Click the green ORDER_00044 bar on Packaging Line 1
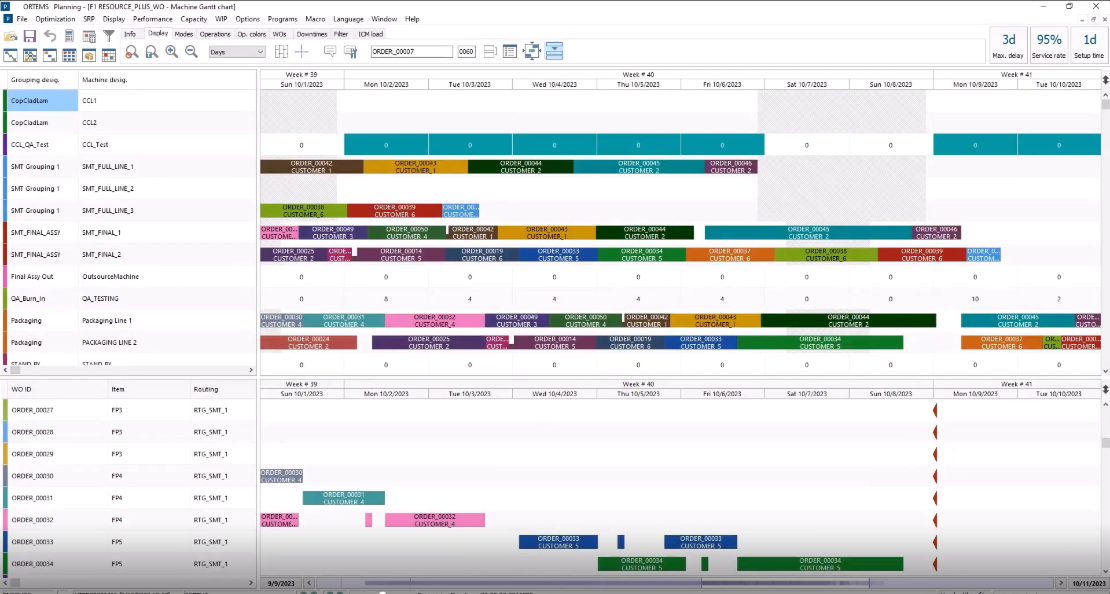The height and width of the screenshot is (594, 1110). 847,320
